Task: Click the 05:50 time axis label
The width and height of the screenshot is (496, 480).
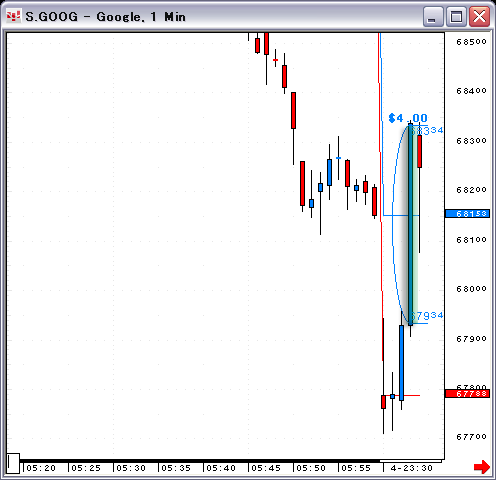Action: (311, 468)
